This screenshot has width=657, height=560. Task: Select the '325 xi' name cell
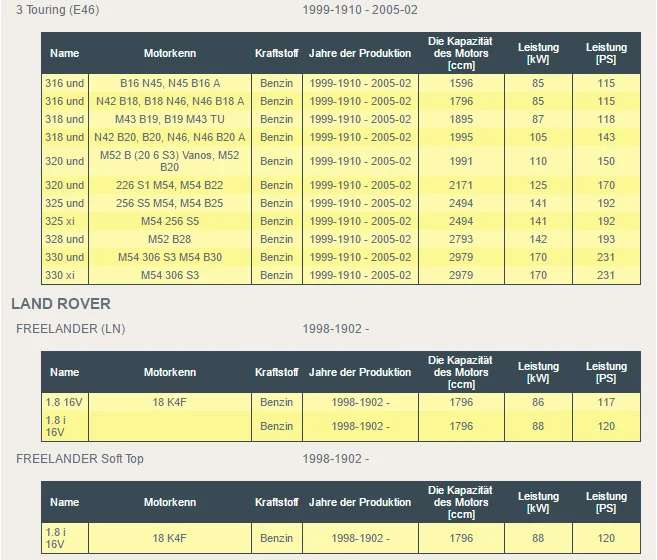click(x=60, y=221)
